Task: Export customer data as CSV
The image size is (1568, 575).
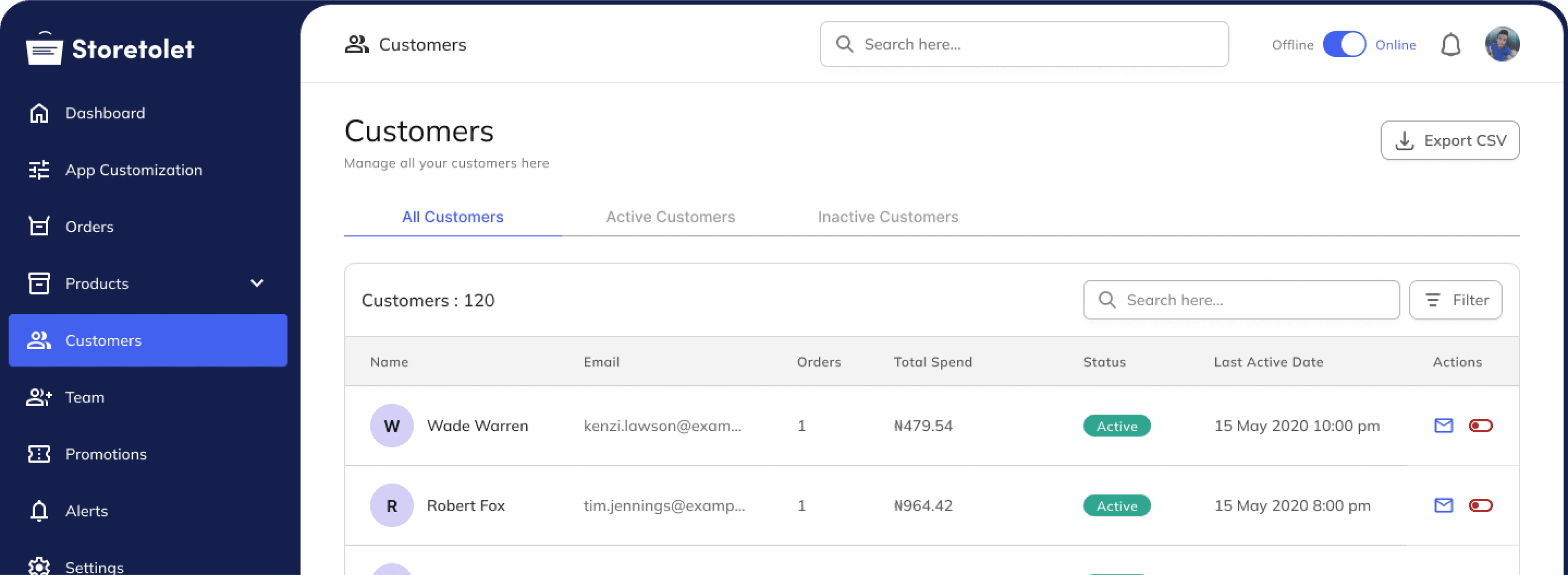Action: [x=1450, y=140]
